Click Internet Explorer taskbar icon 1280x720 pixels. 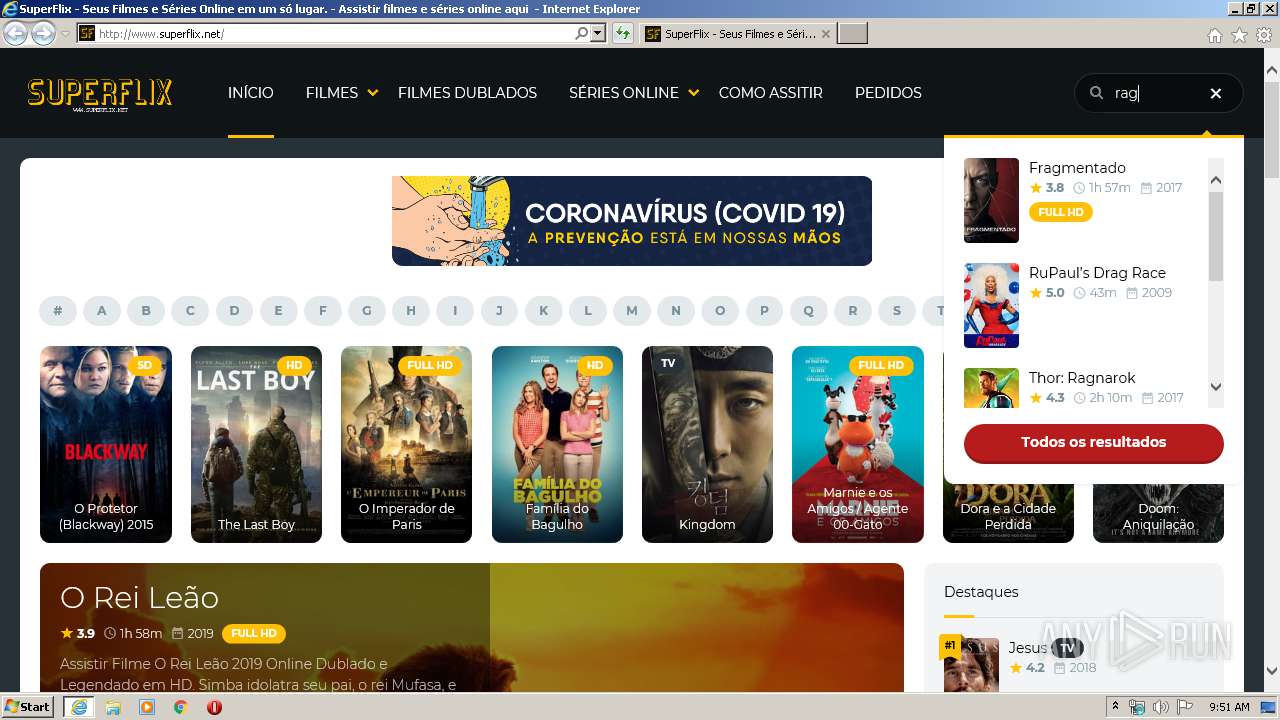pyautogui.click(x=78, y=707)
